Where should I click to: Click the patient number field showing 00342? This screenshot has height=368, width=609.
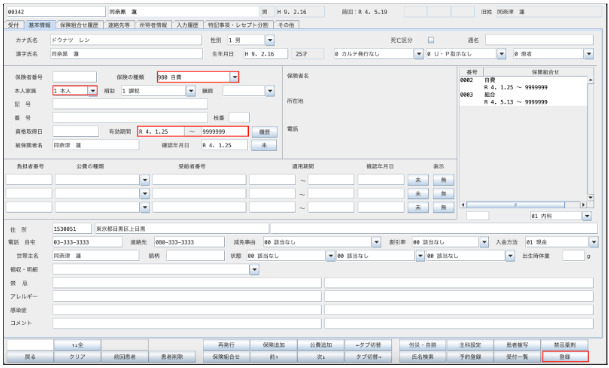pyautogui.click(x=56, y=12)
